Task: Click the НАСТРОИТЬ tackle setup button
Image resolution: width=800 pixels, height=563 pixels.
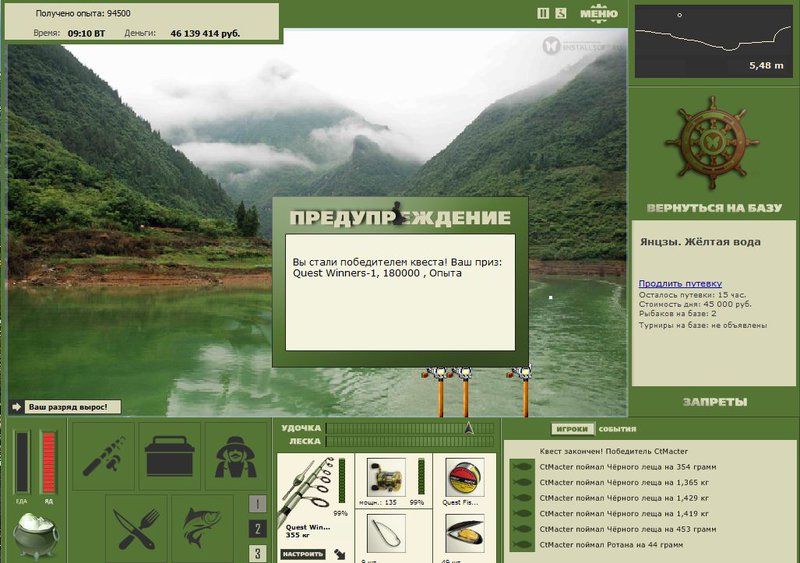Action: tap(303, 554)
